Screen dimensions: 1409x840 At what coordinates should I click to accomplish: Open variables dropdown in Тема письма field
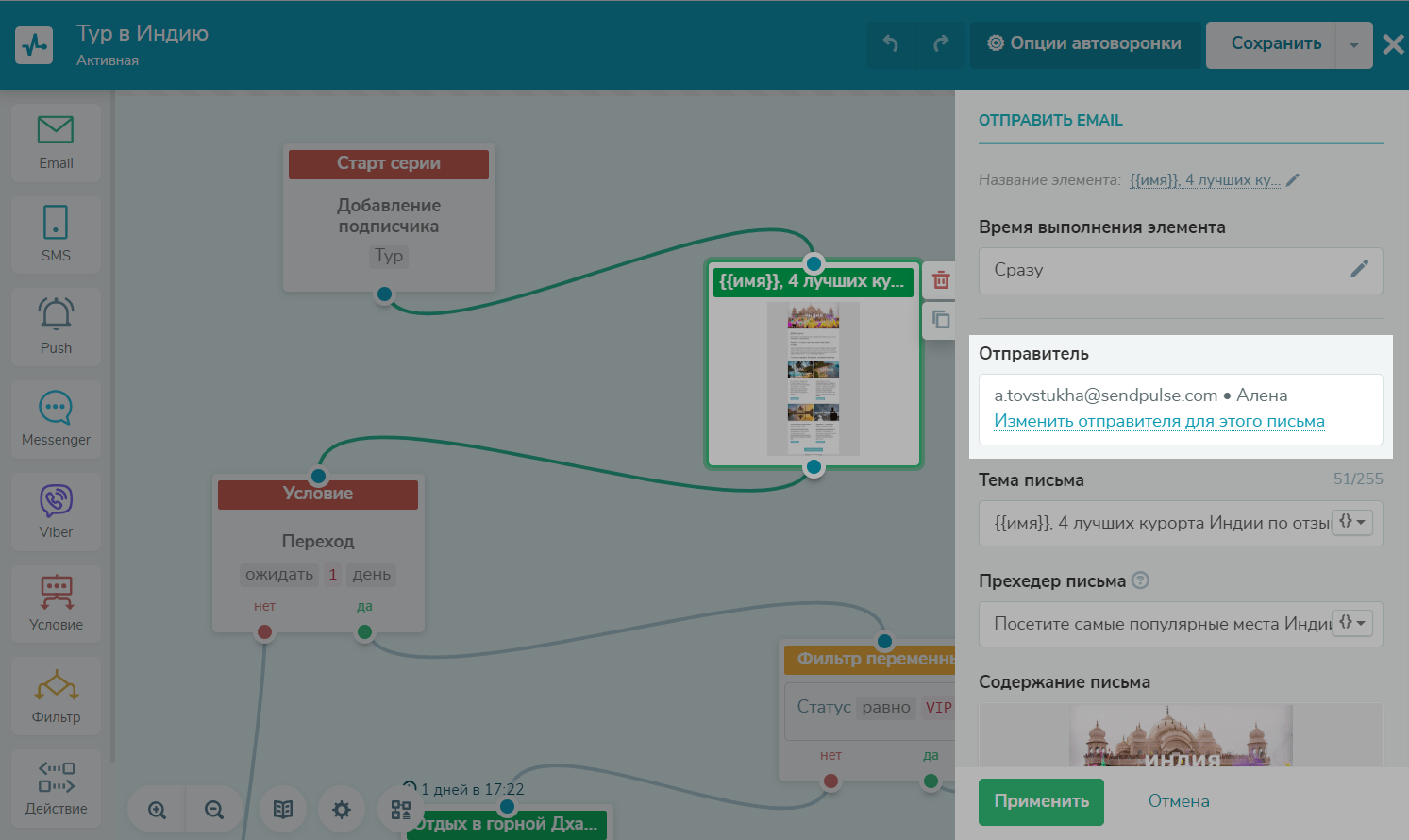pos(1352,522)
